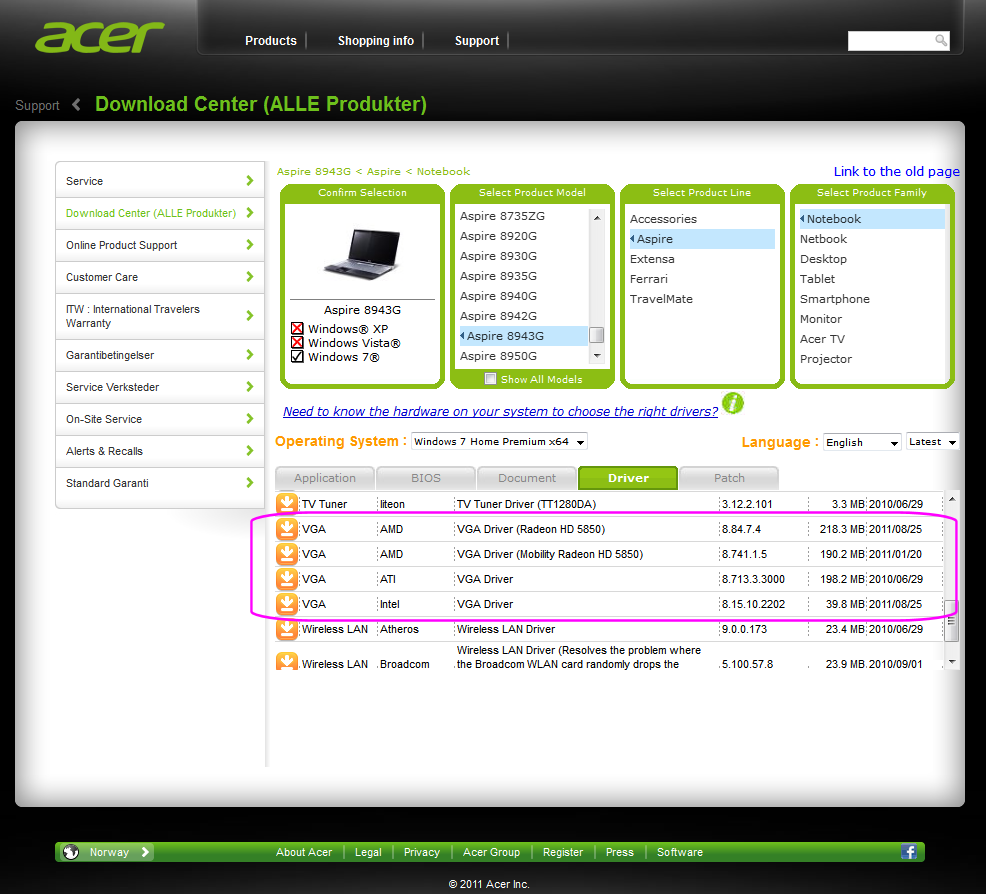Download the TV Tuner liteon driver
This screenshot has height=894, width=986.
(x=287, y=503)
